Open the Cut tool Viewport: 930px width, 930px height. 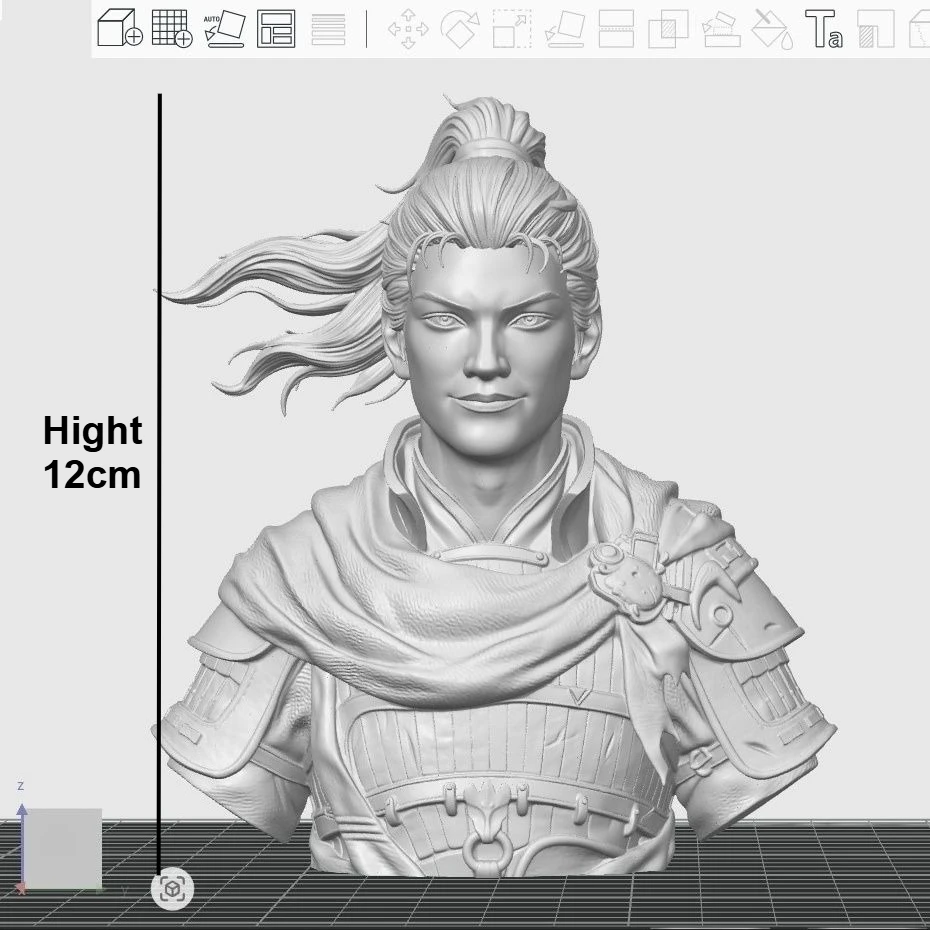pyautogui.click(x=616, y=28)
